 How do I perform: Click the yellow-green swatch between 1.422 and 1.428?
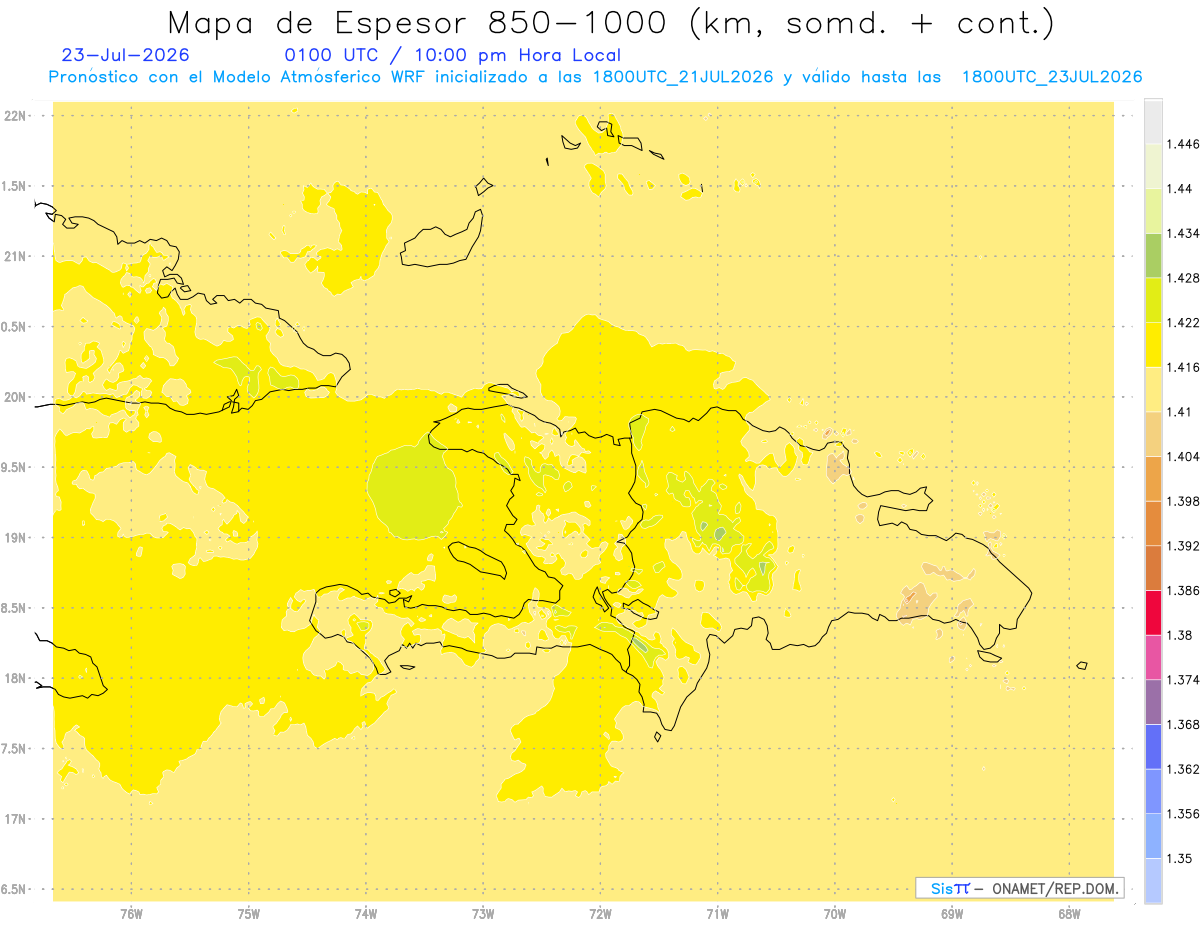tap(1153, 300)
